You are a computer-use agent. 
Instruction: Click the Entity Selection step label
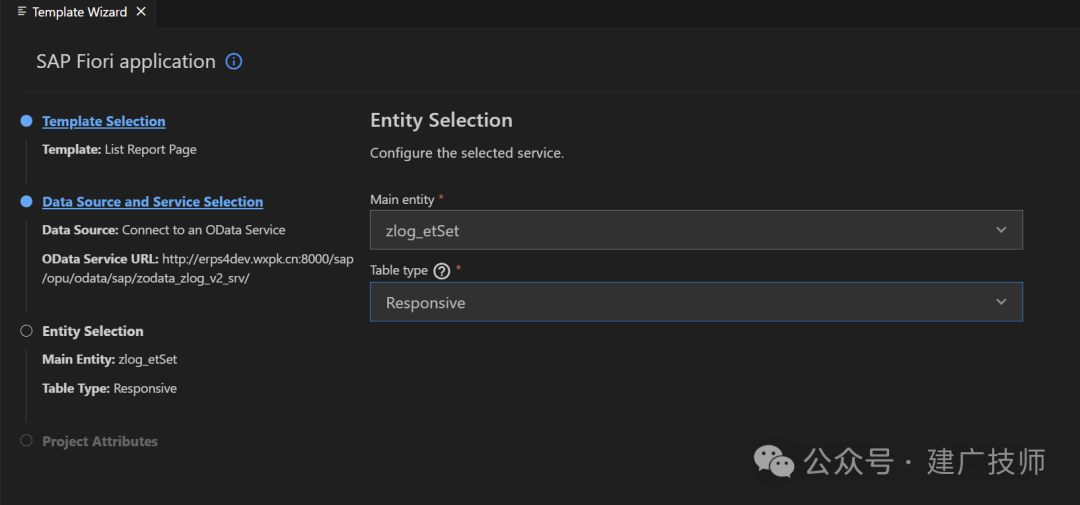click(x=93, y=331)
